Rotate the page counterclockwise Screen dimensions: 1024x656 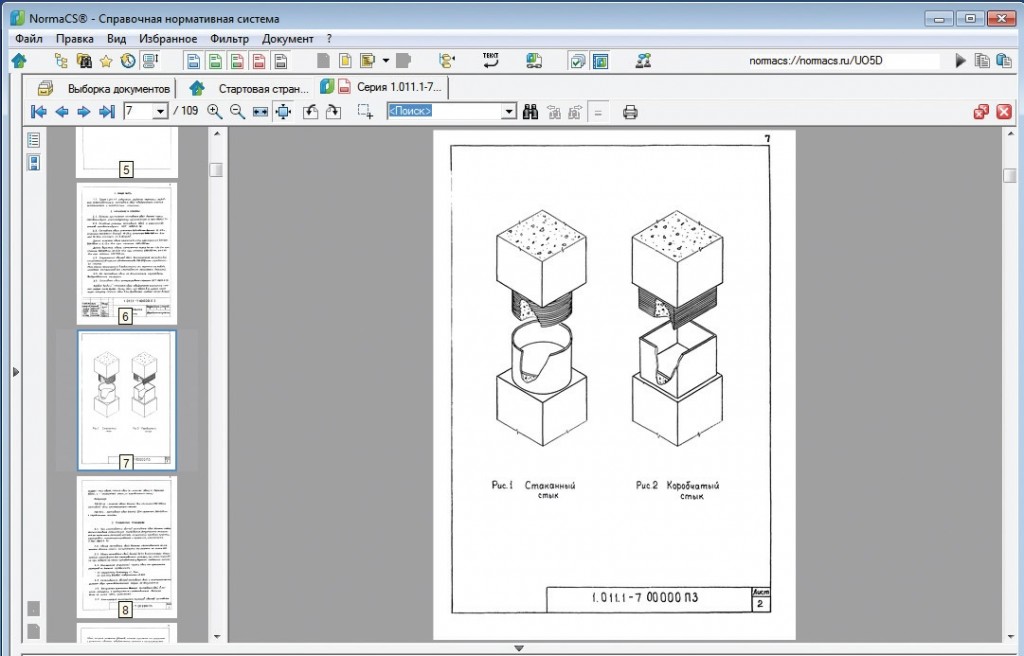(310, 112)
